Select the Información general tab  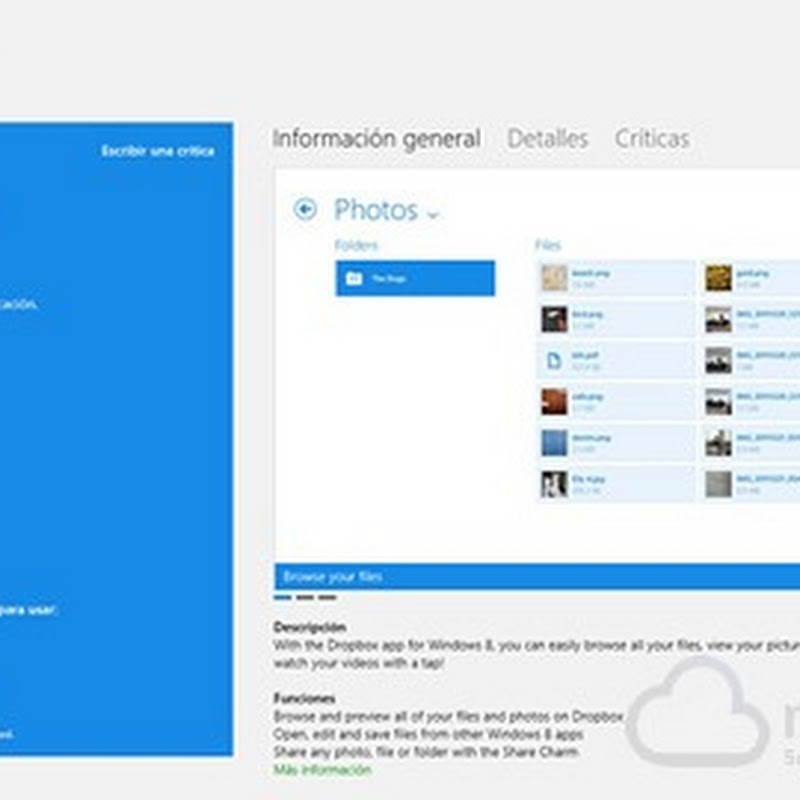(x=377, y=139)
